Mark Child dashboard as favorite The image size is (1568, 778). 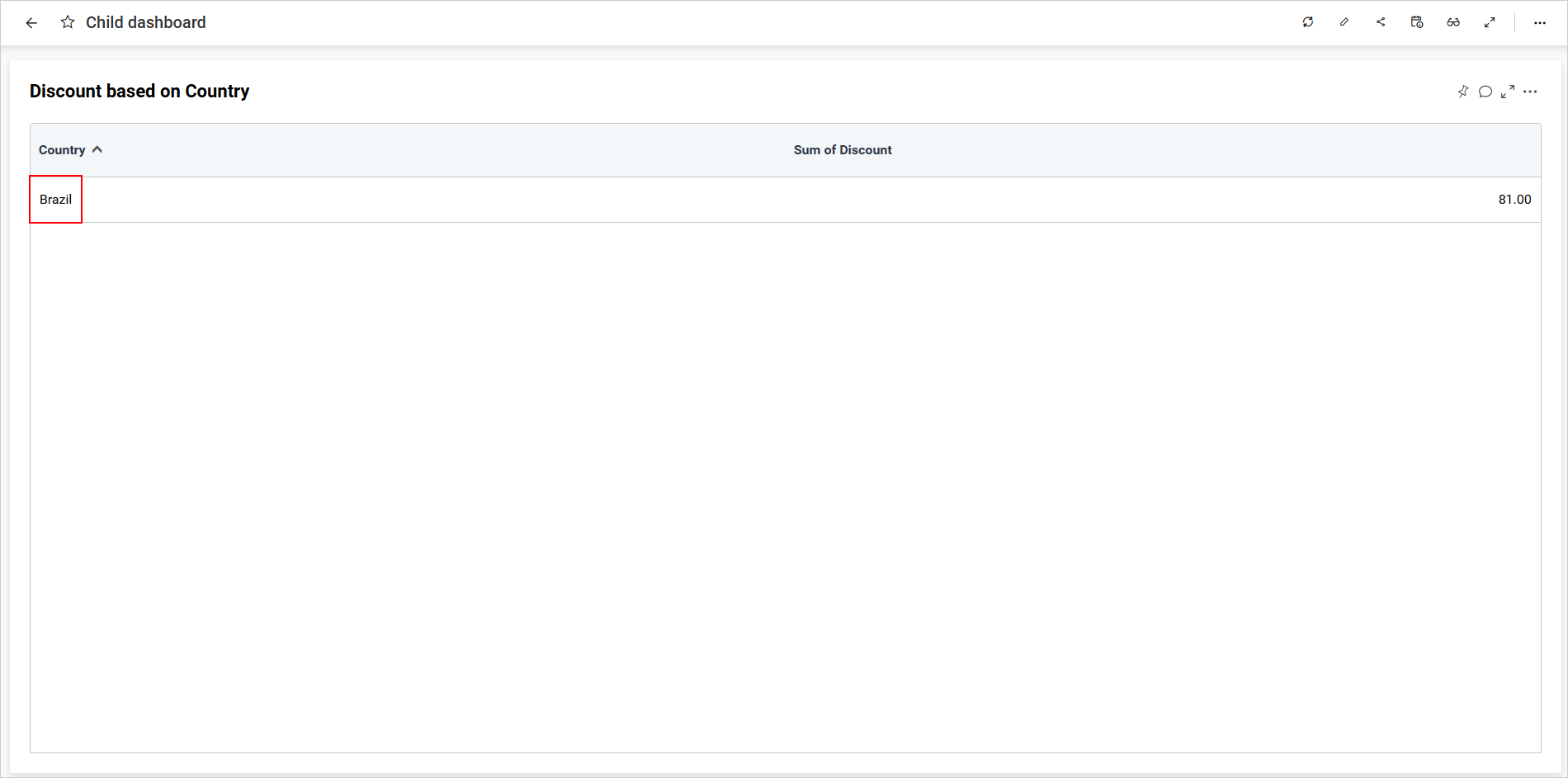tap(68, 22)
